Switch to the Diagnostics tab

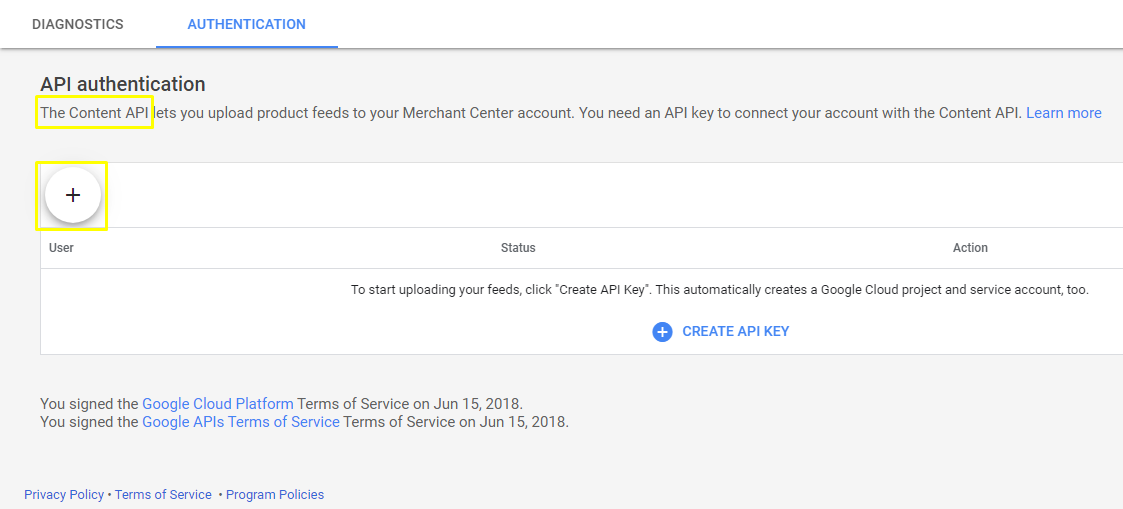click(x=78, y=24)
